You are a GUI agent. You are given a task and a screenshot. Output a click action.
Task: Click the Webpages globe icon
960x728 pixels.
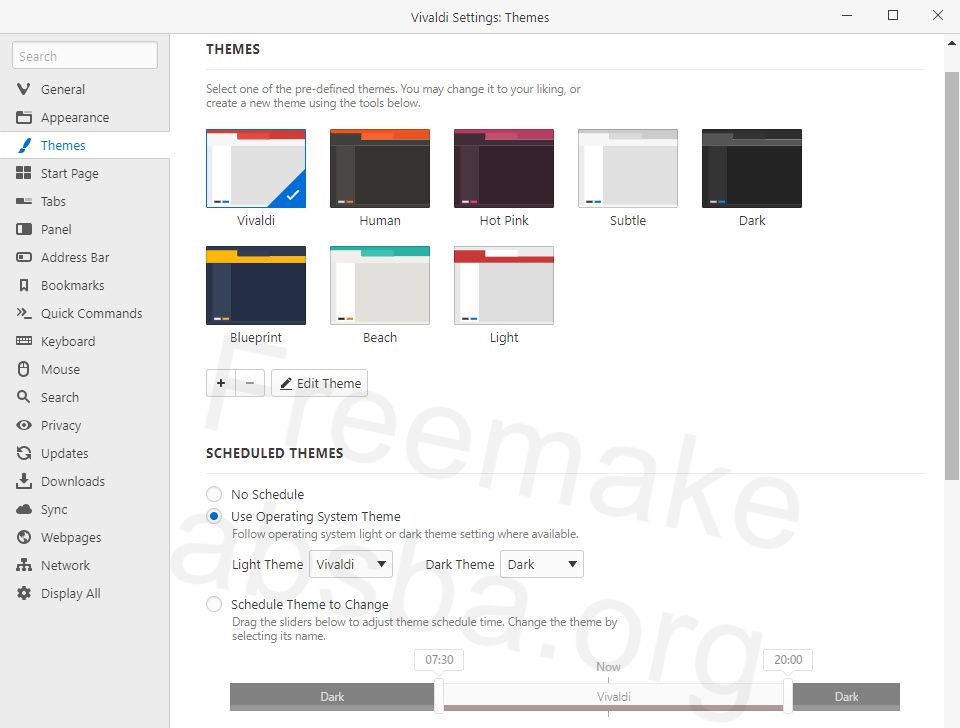[x=24, y=537]
